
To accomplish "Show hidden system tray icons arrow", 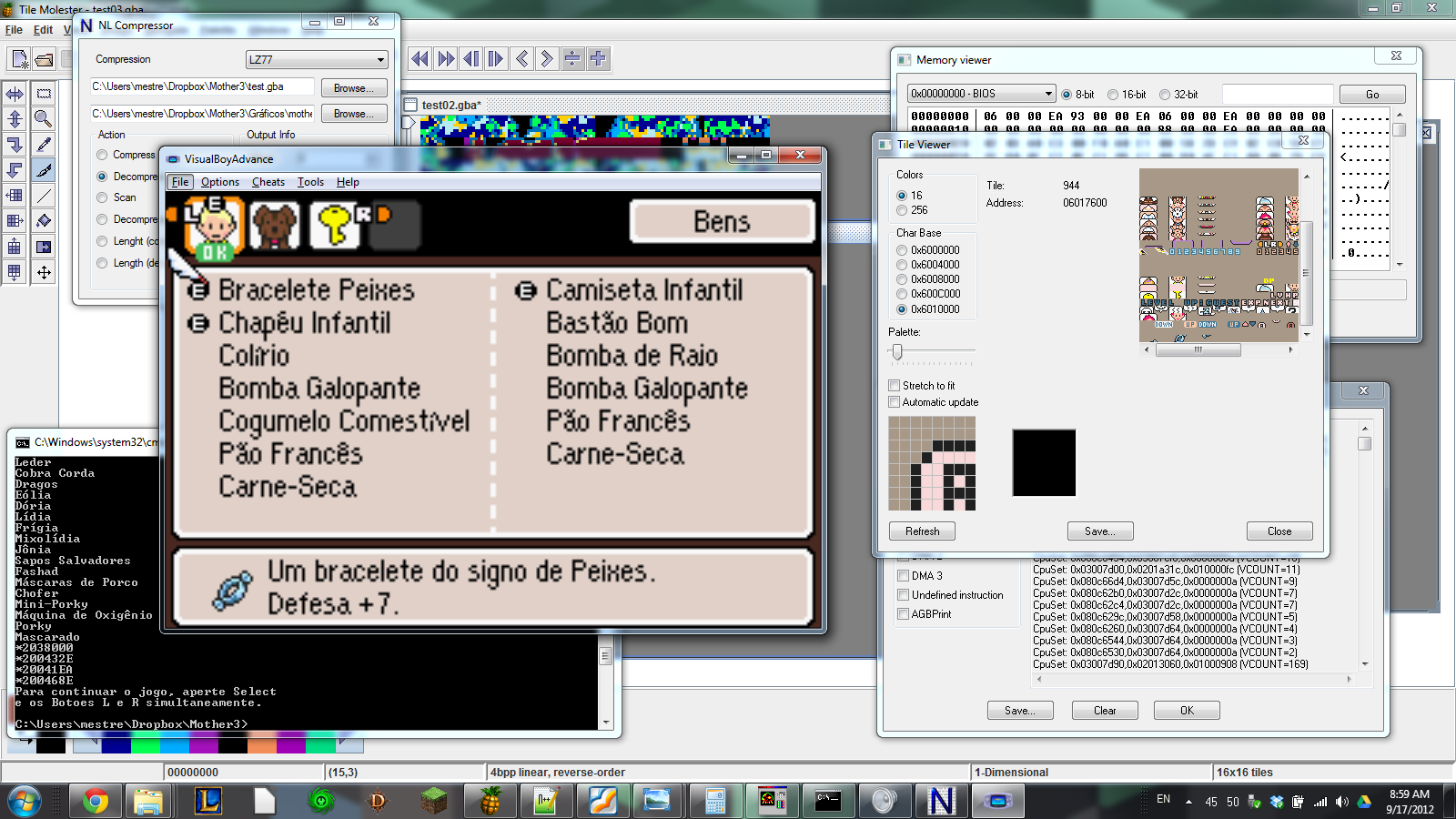I will (x=1188, y=802).
